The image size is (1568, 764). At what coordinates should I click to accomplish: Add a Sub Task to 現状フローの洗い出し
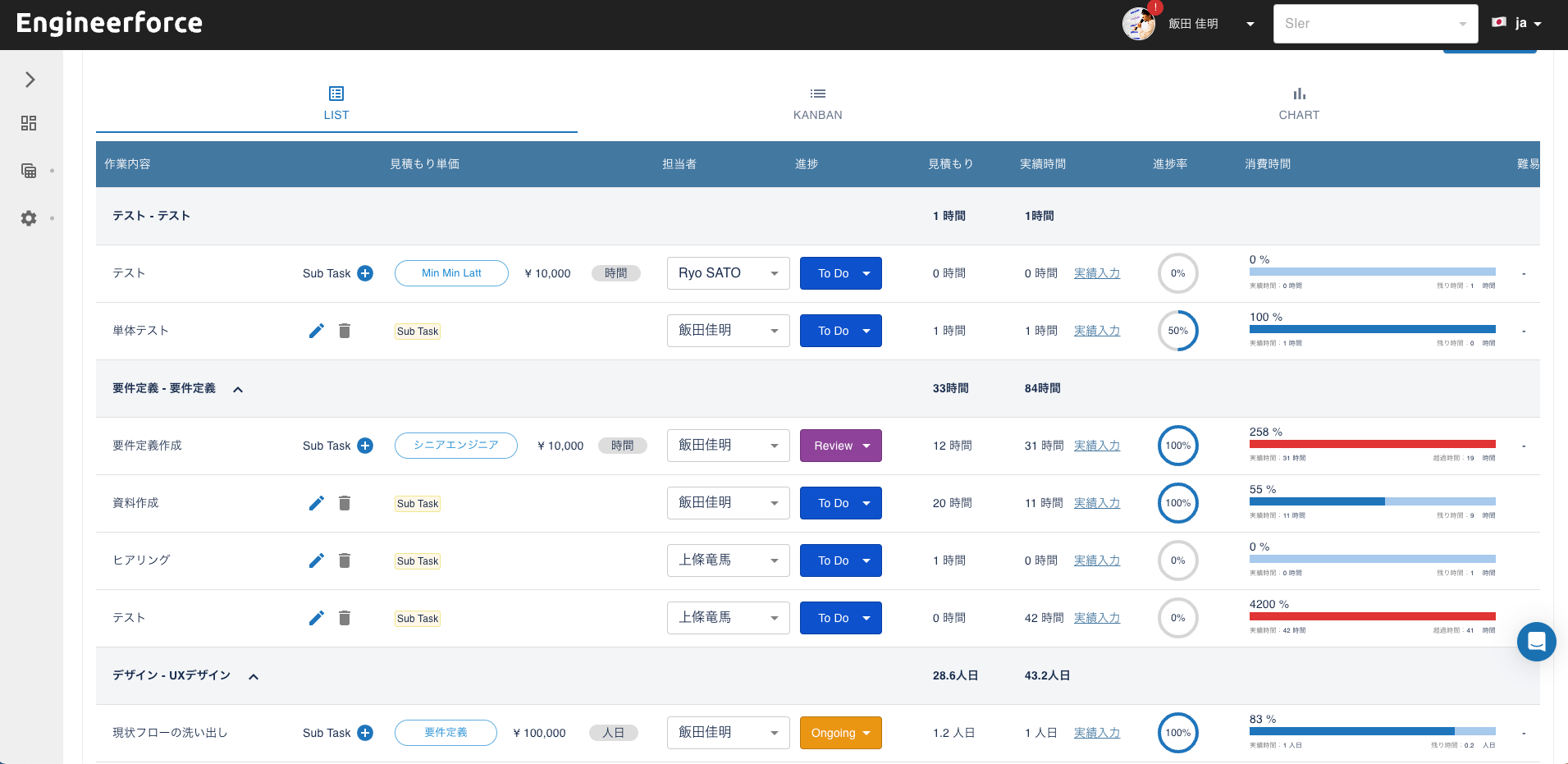pyautogui.click(x=366, y=732)
